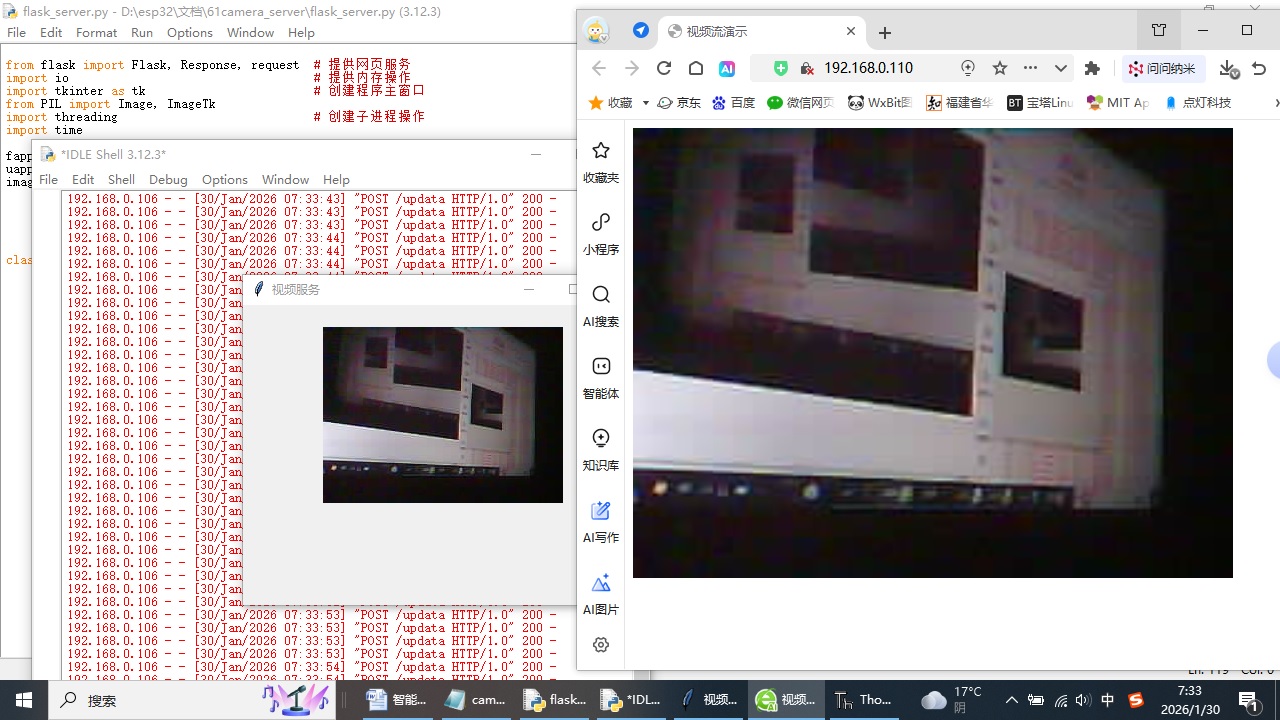Open Run menu in flask_server.py editor
1280x720 pixels.
click(142, 32)
